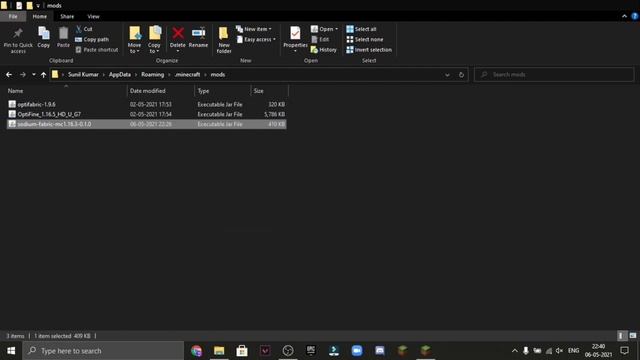Go back to previous folder
640x360 pixels.
(x=9, y=75)
